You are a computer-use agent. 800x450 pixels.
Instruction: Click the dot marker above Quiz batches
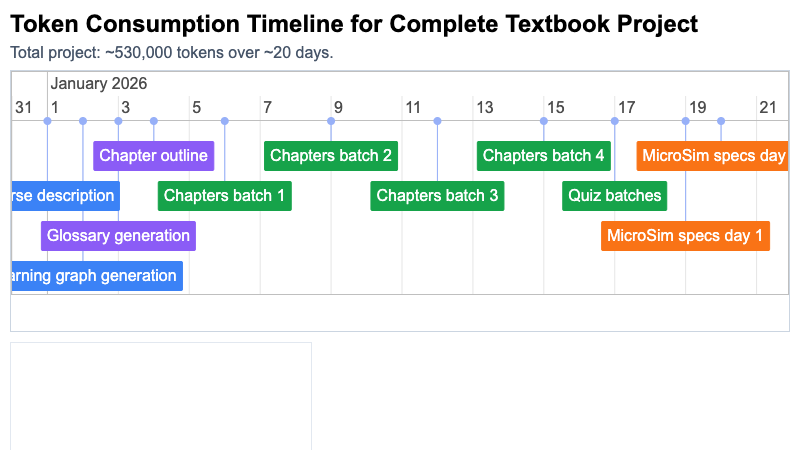click(x=615, y=121)
